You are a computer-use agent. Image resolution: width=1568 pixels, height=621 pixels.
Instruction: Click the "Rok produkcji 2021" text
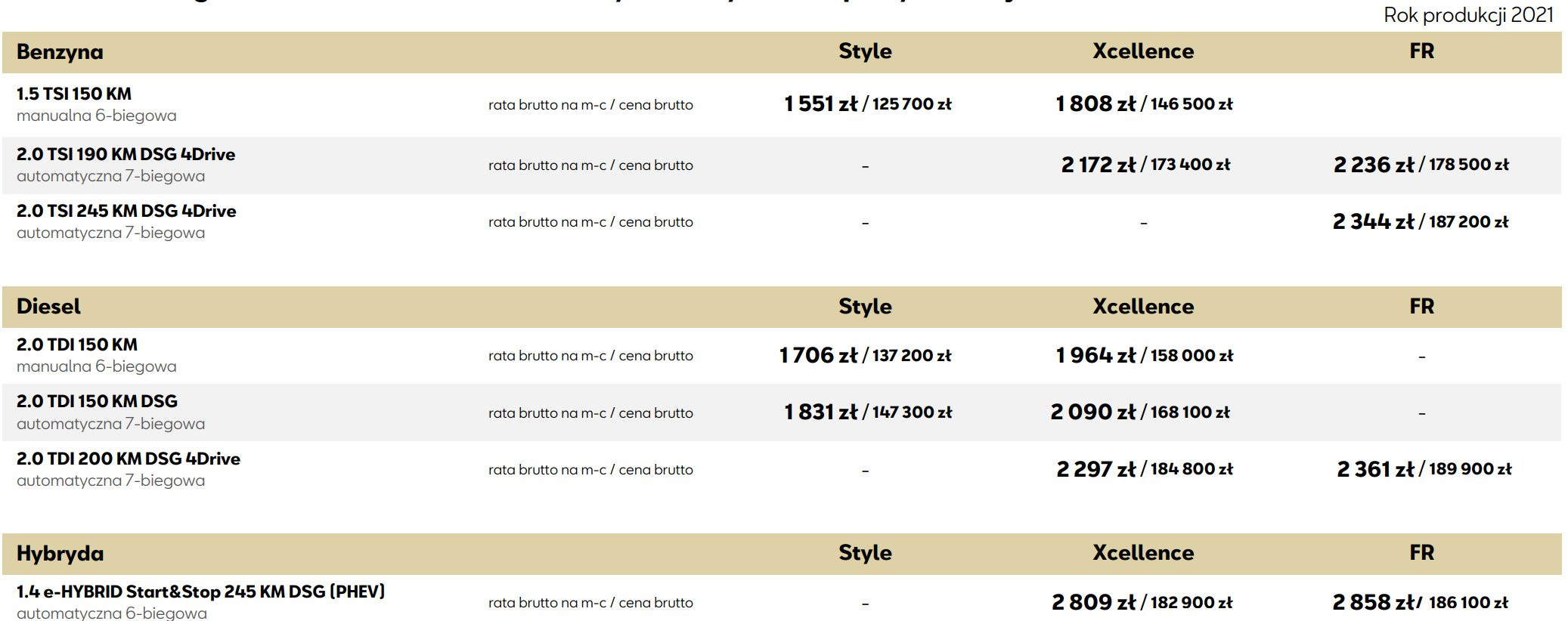[x=1468, y=15]
